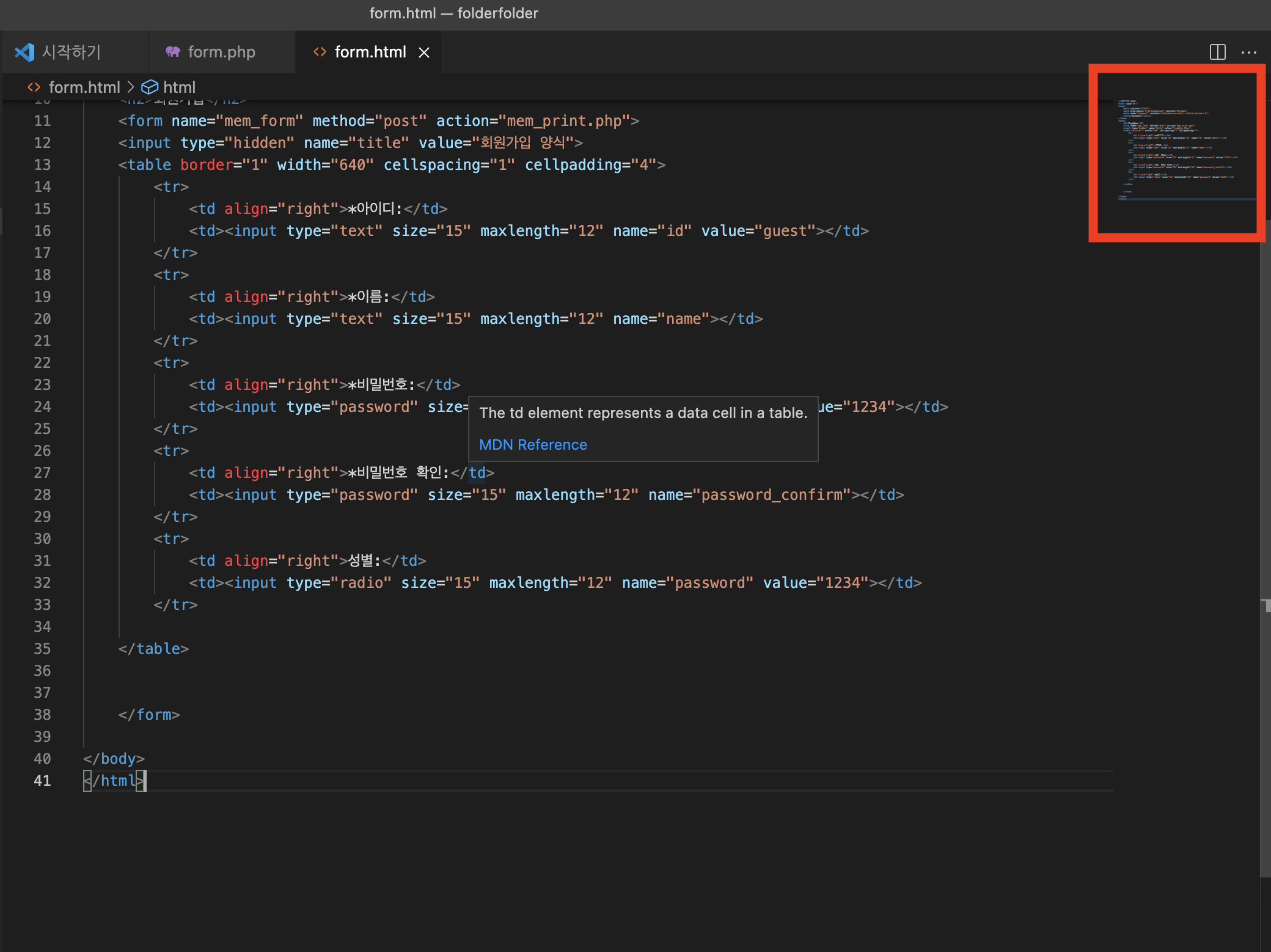1271x952 pixels.
Task: Click the breadcrumb chevron separator
Action: (x=131, y=87)
